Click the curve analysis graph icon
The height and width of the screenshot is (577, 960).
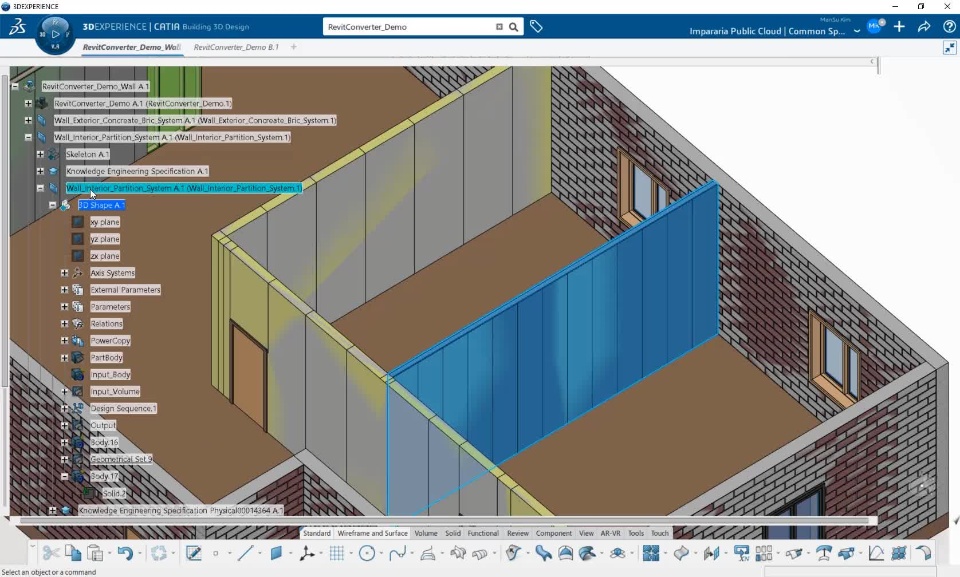[876, 553]
